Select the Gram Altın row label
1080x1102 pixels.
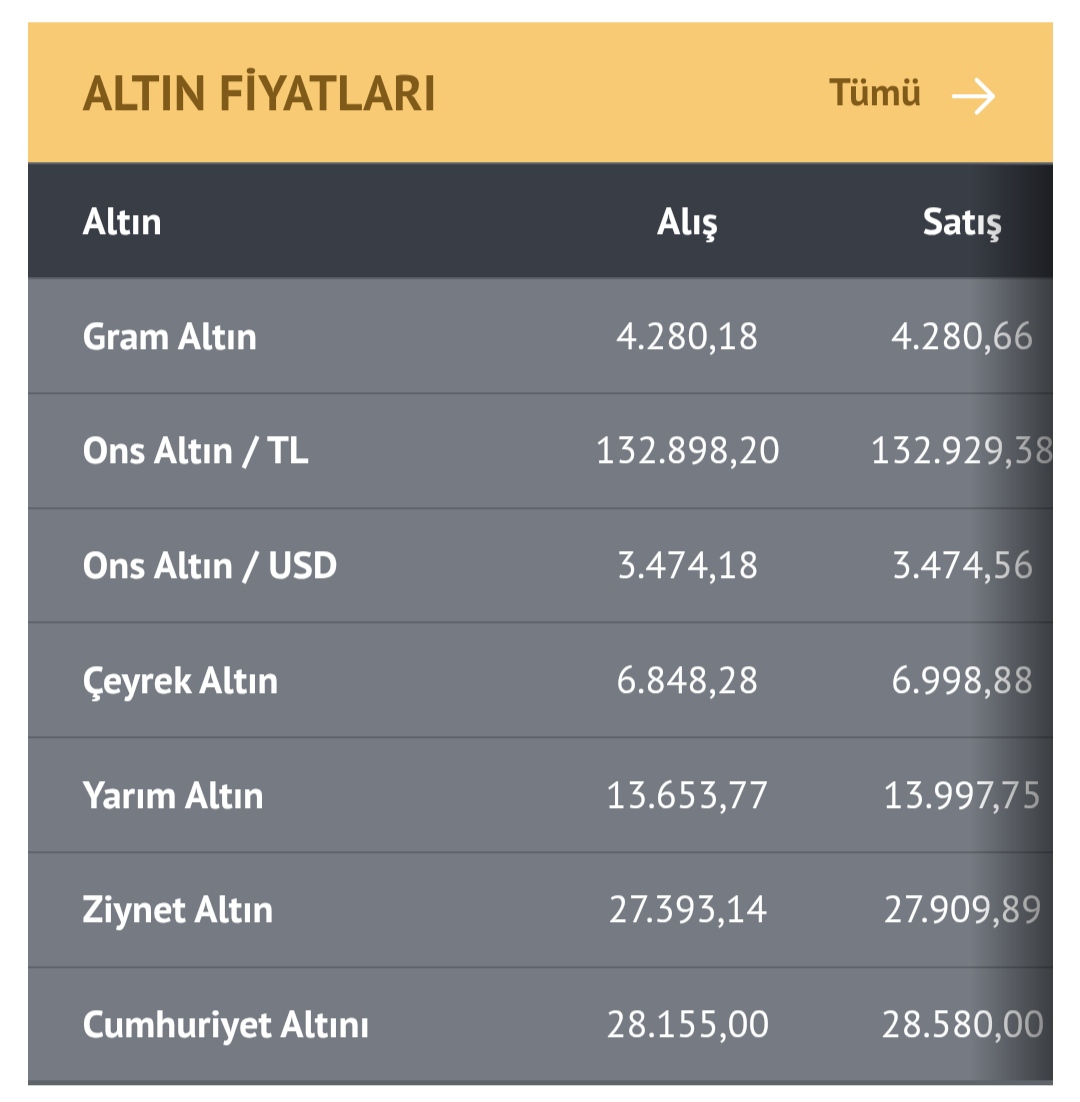pyautogui.click(x=169, y=337)
